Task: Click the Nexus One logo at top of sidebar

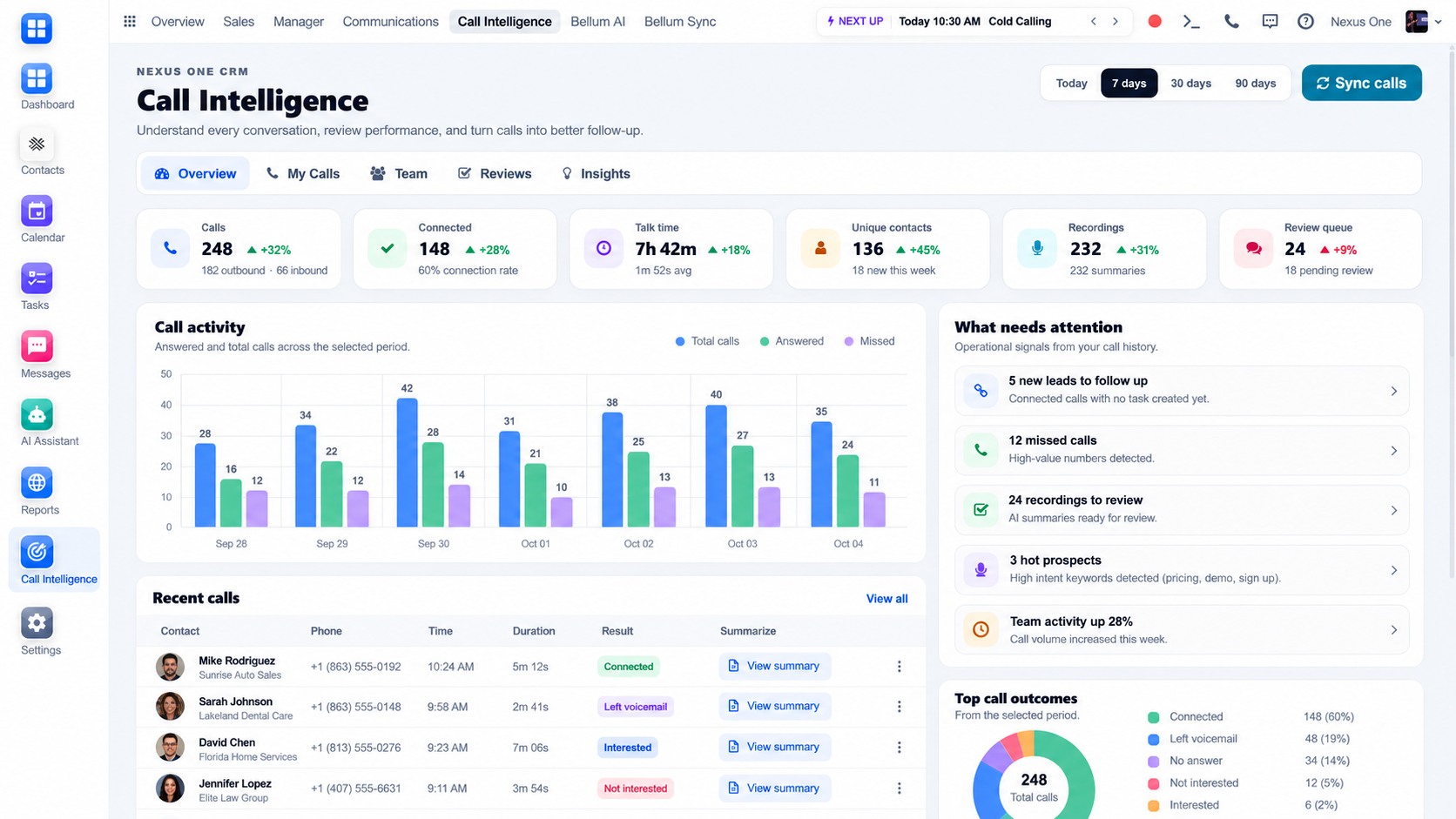Action: tap(37, 29)
